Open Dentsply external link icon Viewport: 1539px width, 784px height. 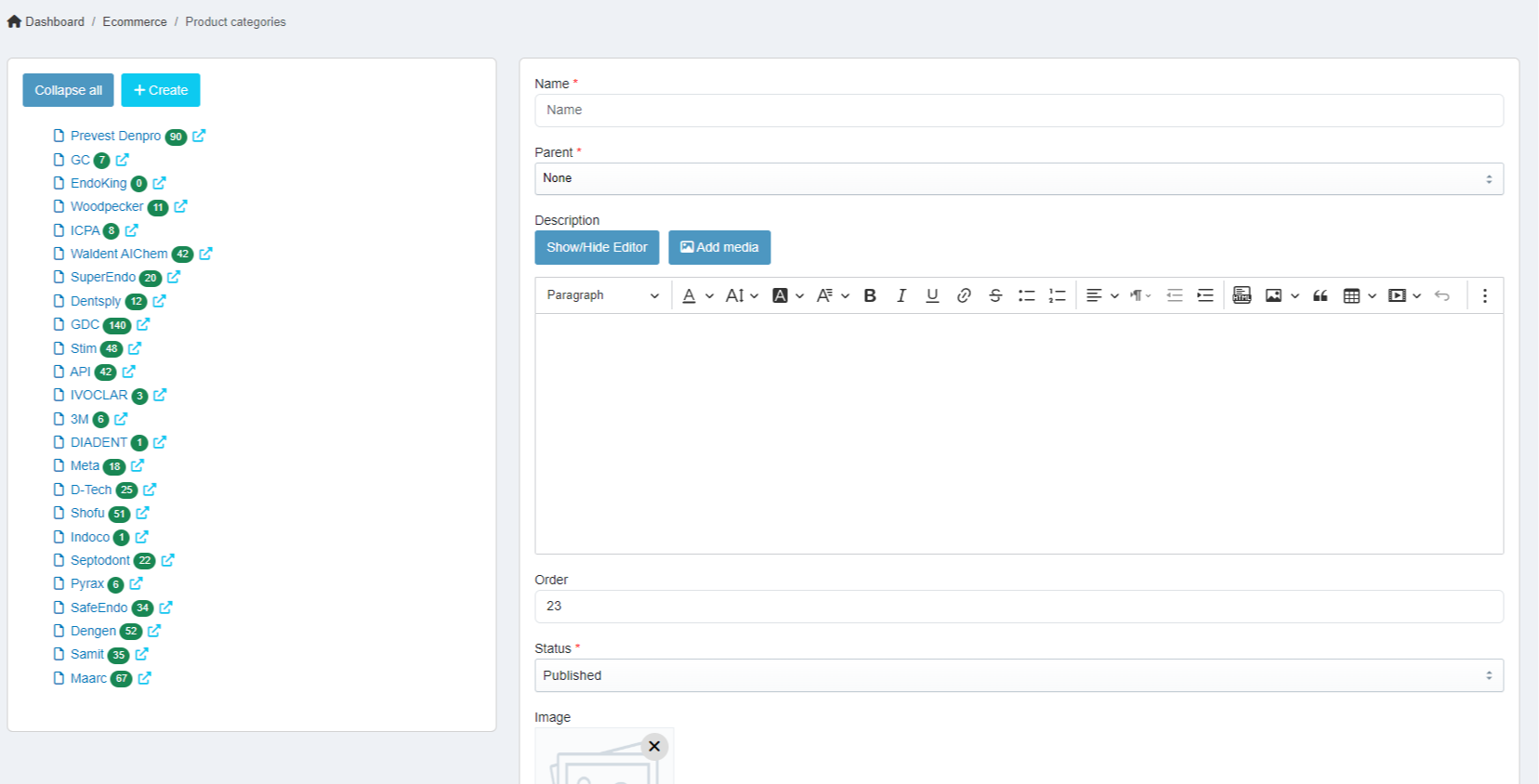click(159, 301)
